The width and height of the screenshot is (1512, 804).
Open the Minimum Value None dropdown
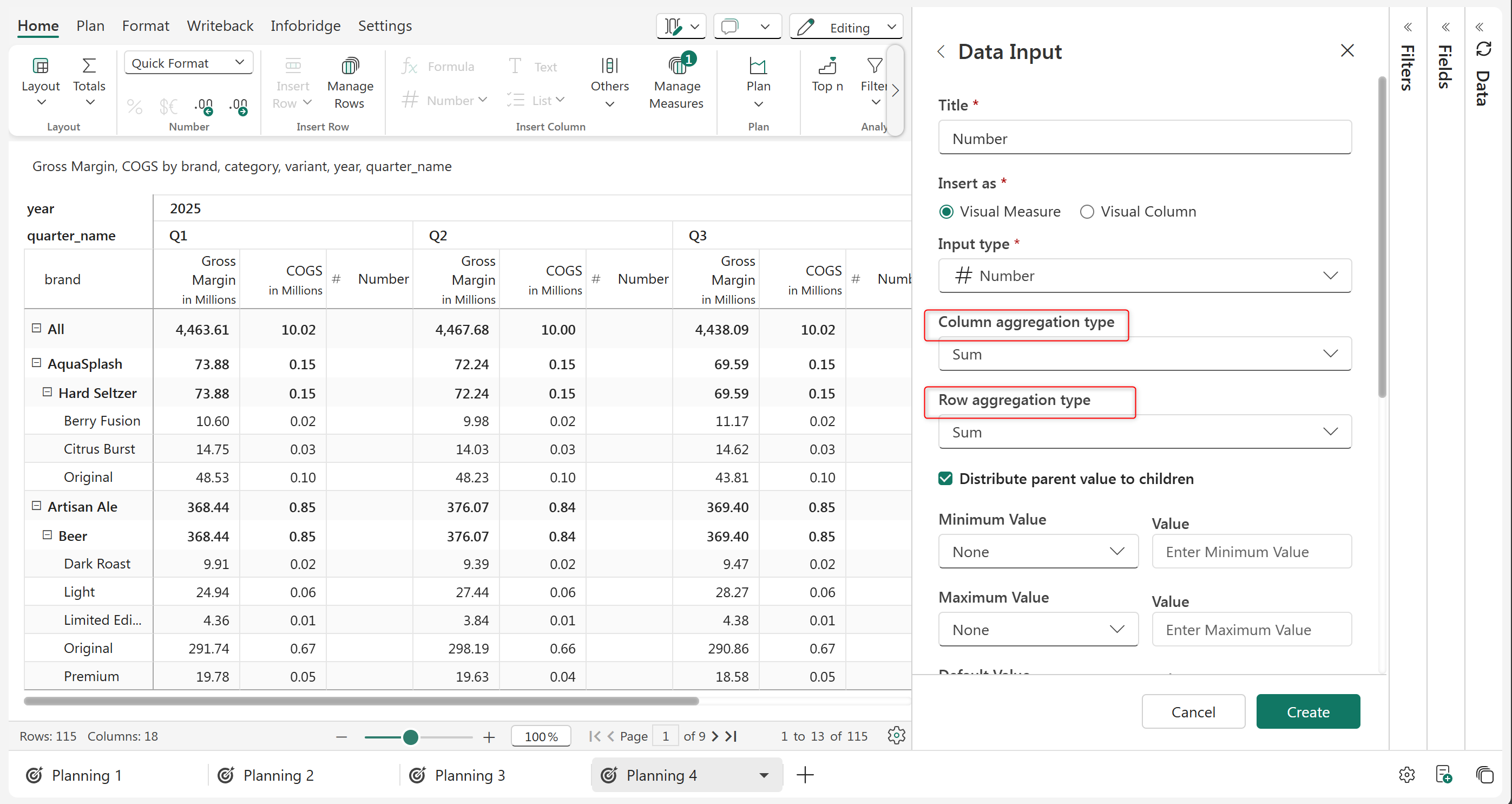1038,552
